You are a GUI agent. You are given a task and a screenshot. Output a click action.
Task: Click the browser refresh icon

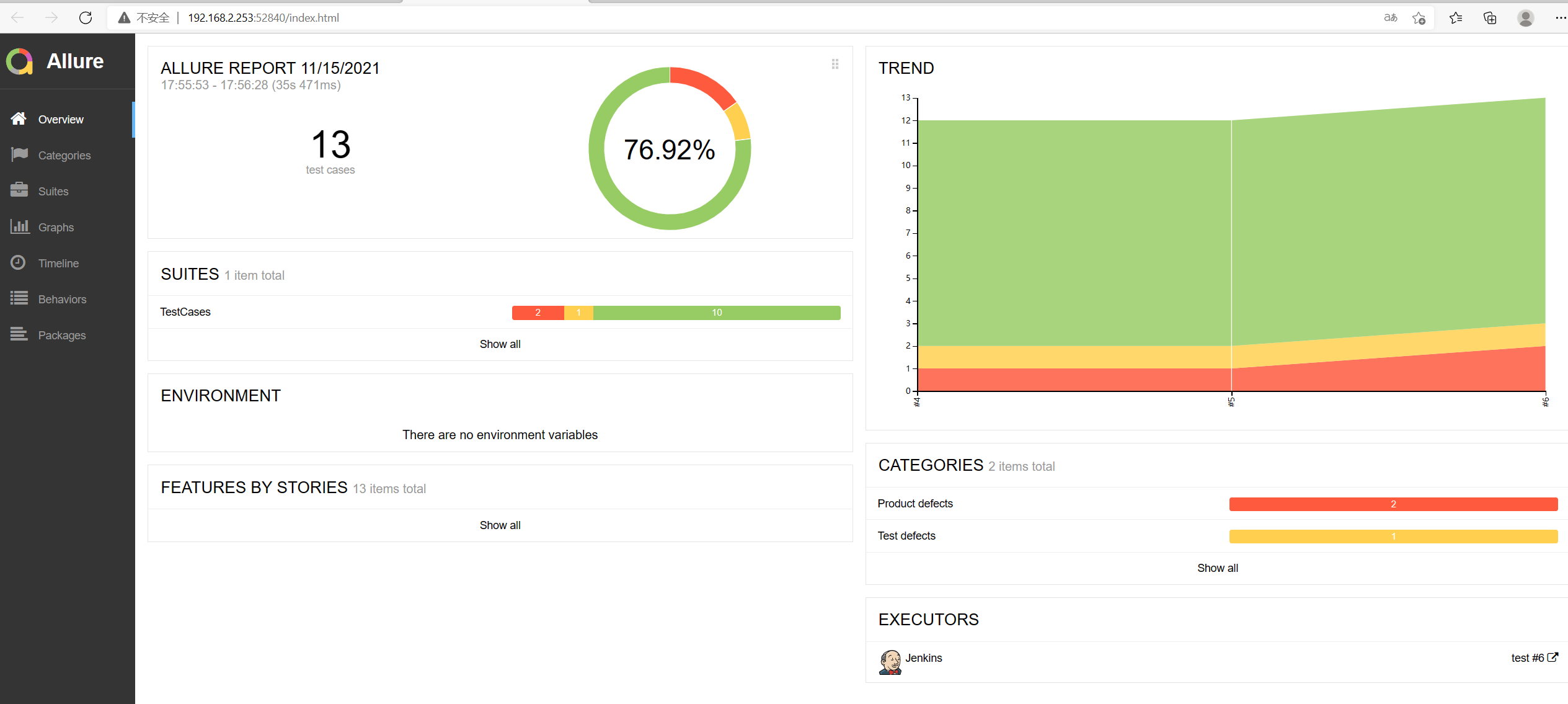click(86, 18)
